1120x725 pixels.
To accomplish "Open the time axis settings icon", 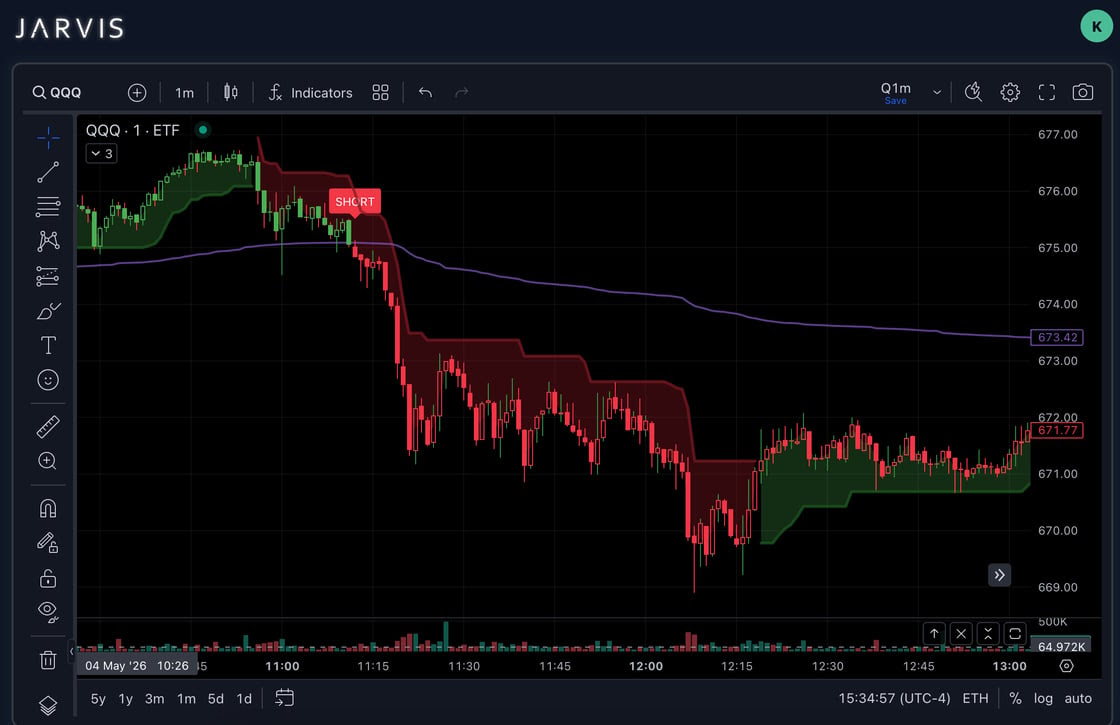I will 1066,666.
